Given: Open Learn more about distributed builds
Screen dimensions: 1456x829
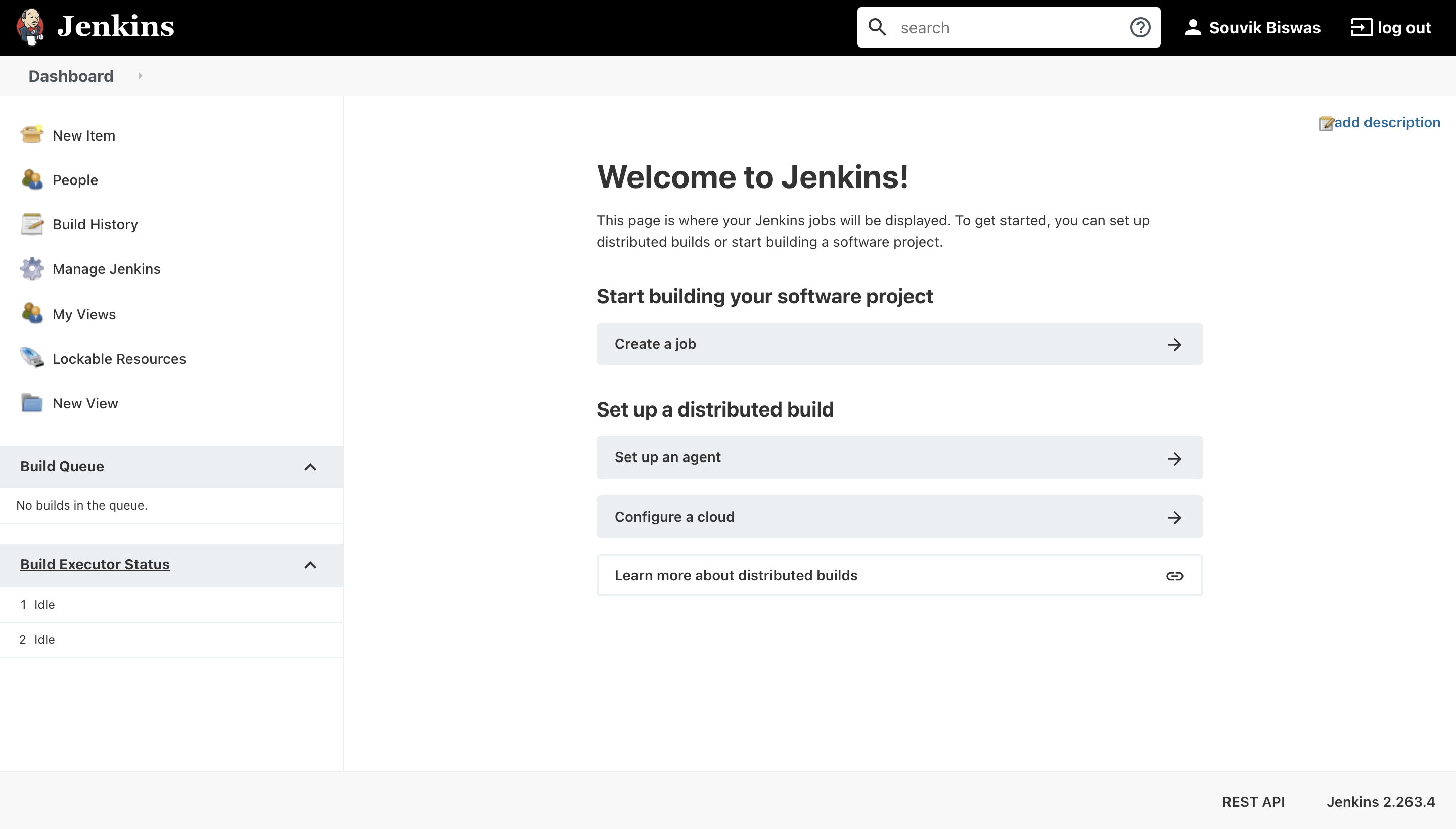Looking at the screenshot, I should (x=900, y=575).
